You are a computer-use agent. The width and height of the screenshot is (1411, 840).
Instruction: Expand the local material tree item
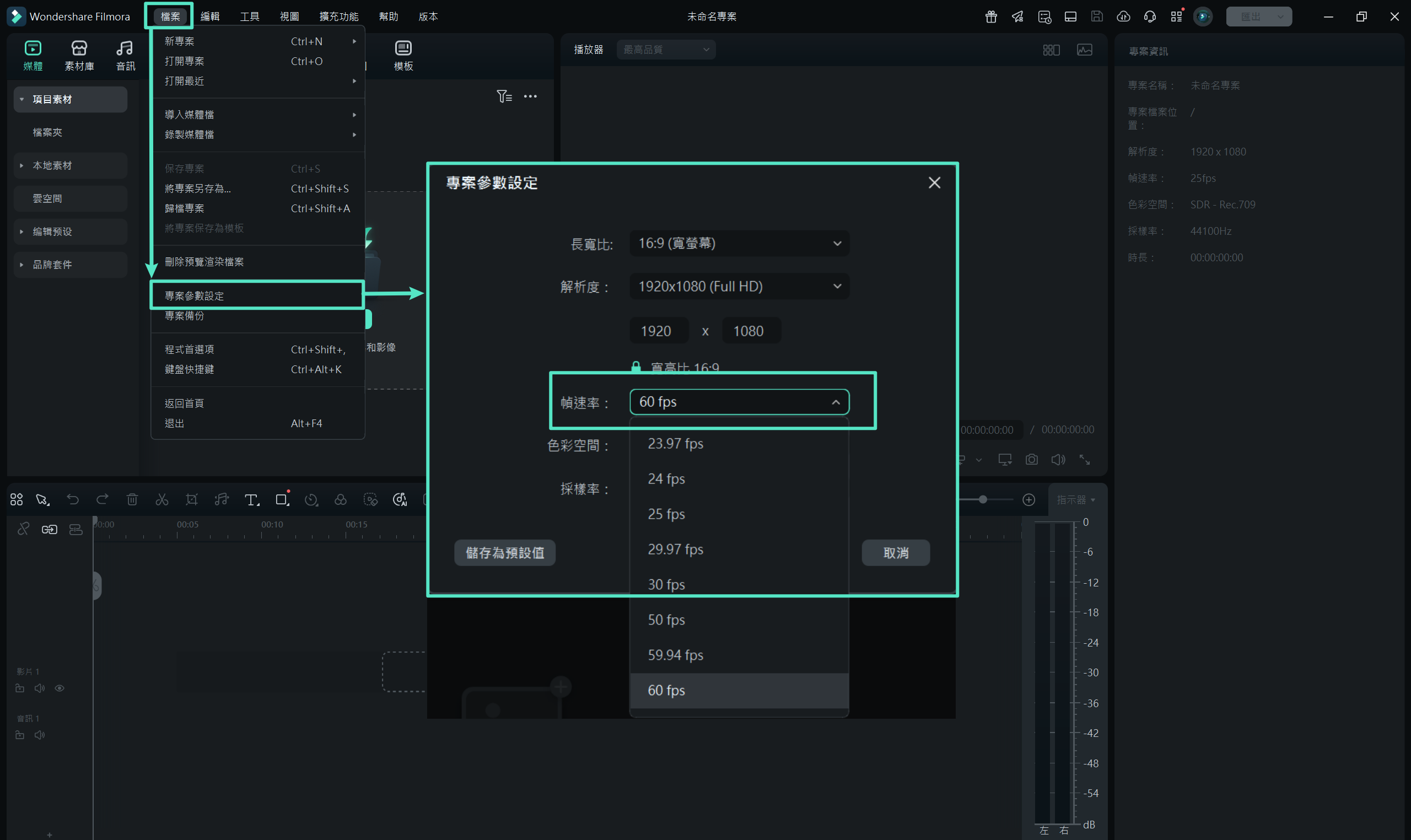tap(21, 166)
